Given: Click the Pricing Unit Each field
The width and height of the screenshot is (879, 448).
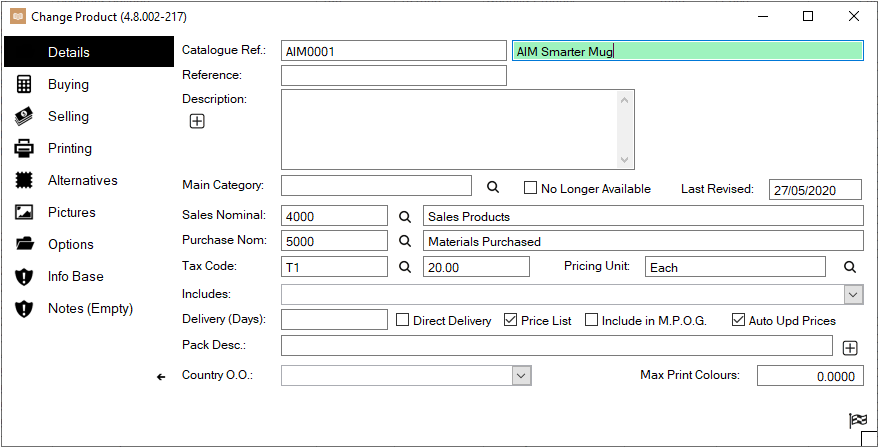Looking at the screenshot, I should [x=735, y=266].
